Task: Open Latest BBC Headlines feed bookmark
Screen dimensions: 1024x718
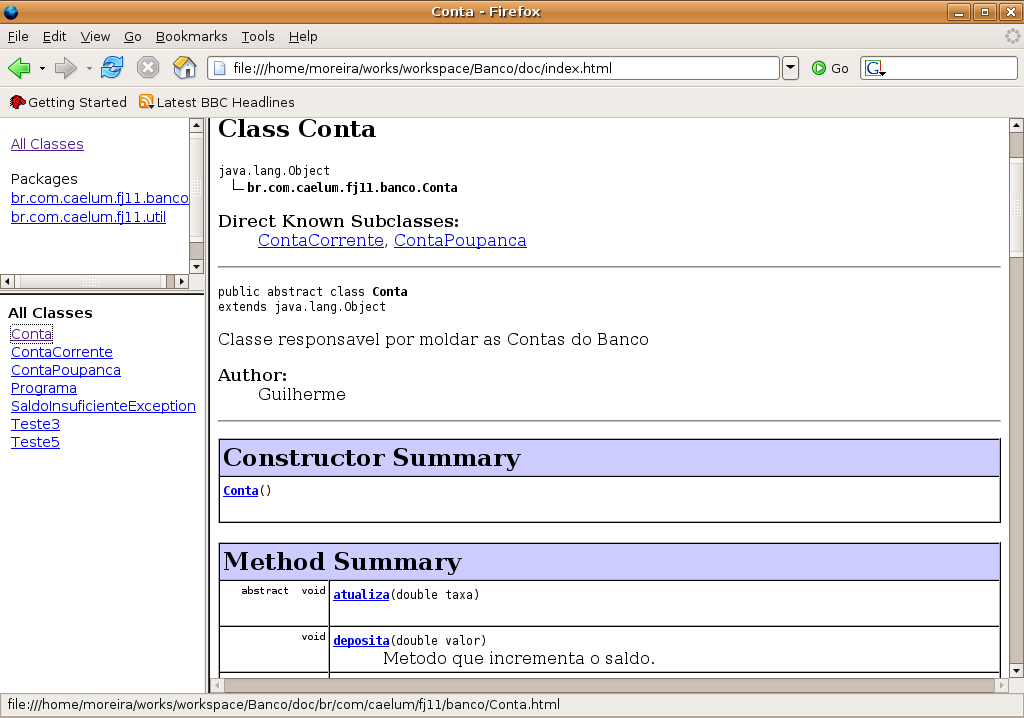Action: 216,102
